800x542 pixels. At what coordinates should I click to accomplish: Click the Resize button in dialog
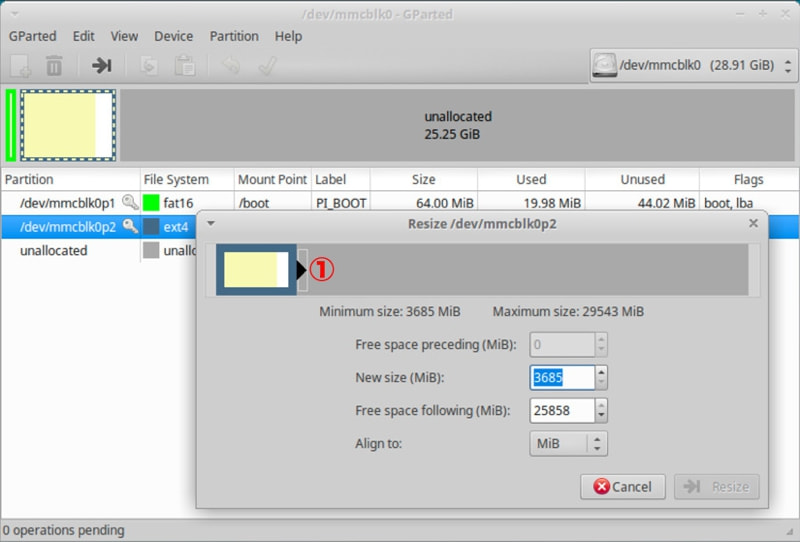click(x=716, y=486)
